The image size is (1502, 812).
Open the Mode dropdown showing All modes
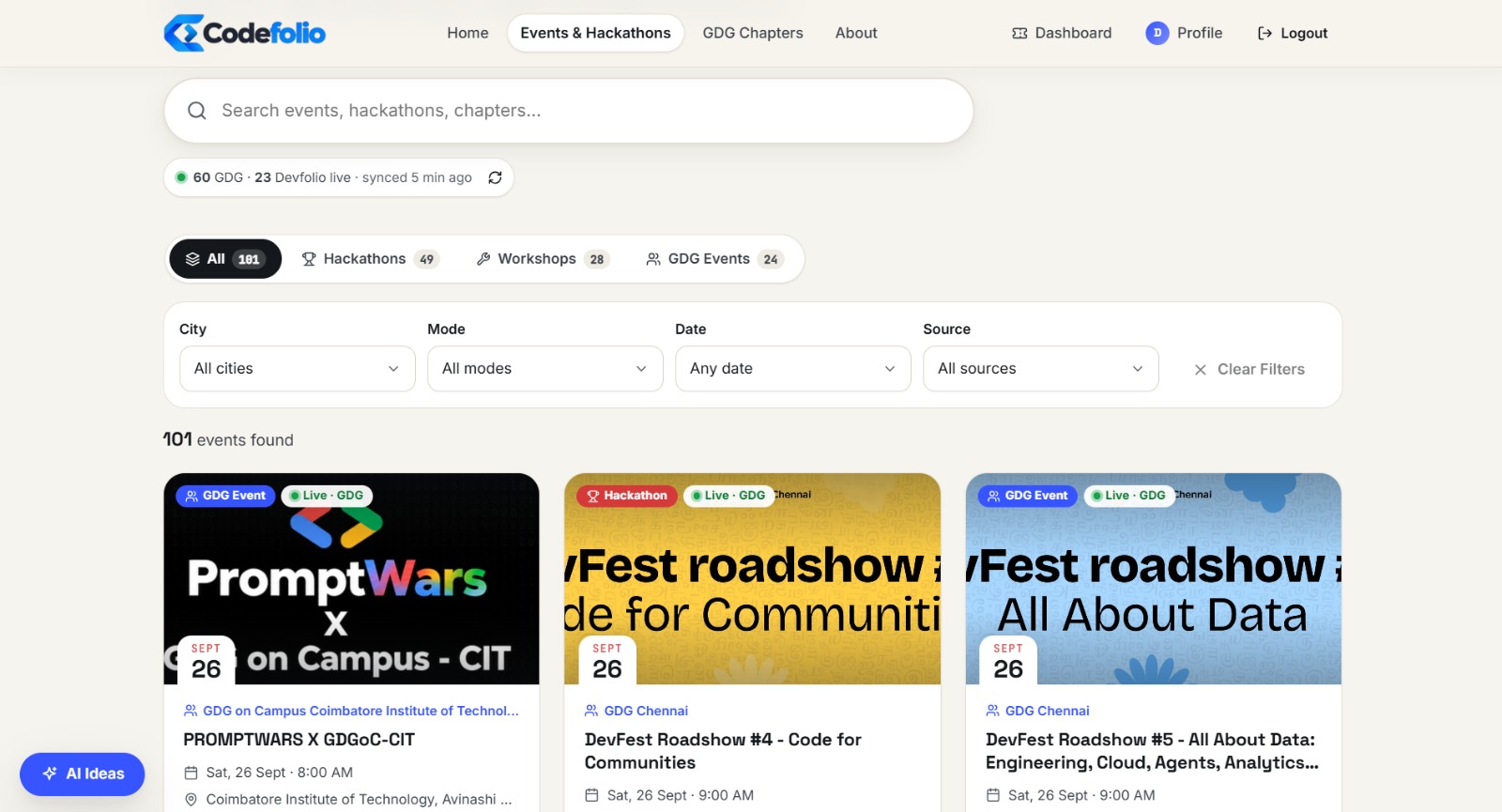(x=545, y=369)
